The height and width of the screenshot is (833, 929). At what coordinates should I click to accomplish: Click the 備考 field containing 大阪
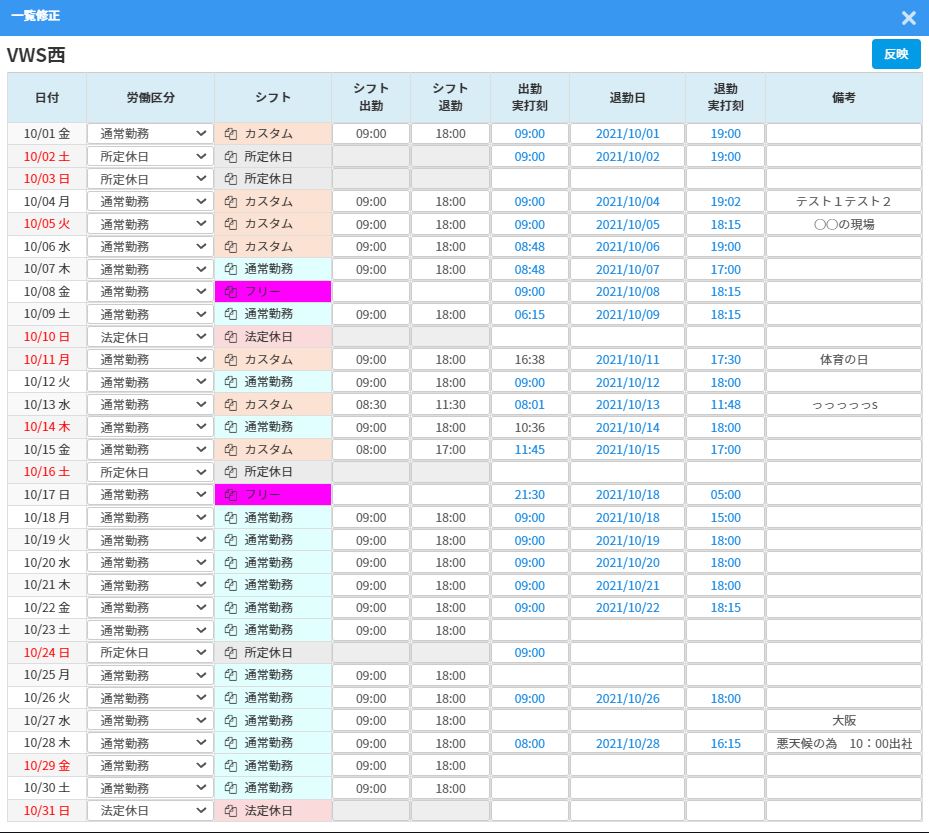click(844, 720)
